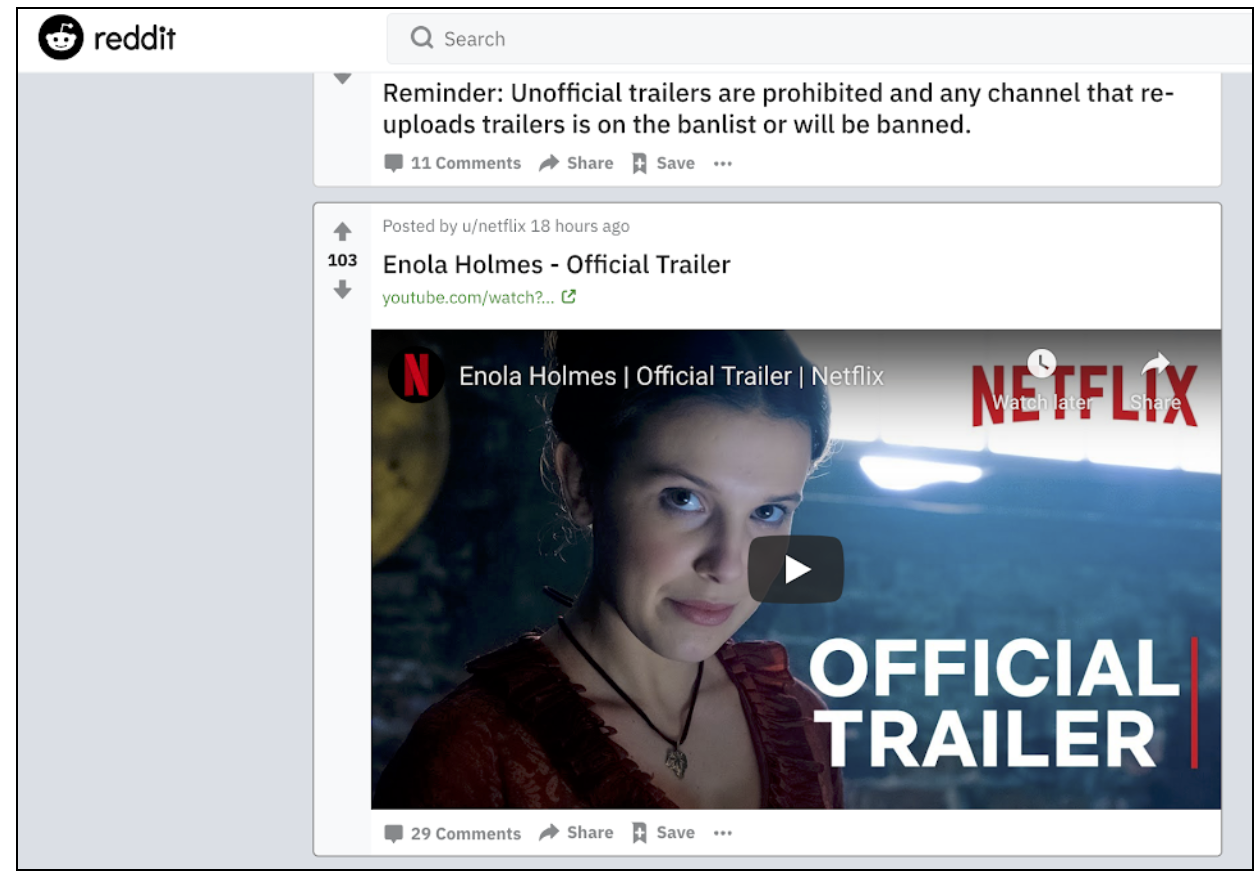The width and height of the screenshot is (1257, 883).
Task: Focus the Reddit search field
Action: tap(800, 39)
